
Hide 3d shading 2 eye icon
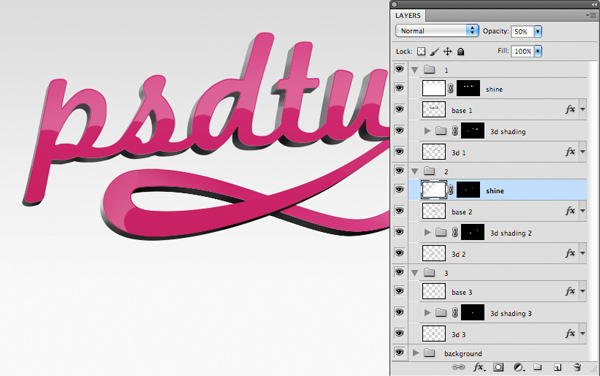(x=399, y=232)
